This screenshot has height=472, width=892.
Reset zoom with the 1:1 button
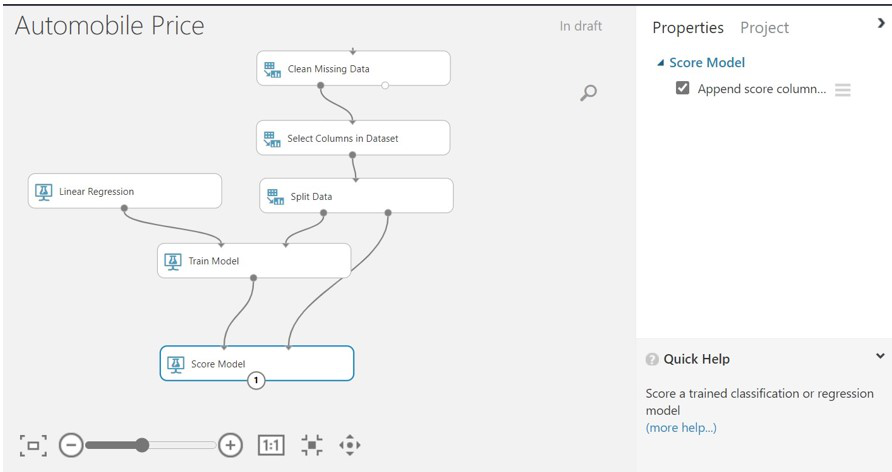click(271, 445)
